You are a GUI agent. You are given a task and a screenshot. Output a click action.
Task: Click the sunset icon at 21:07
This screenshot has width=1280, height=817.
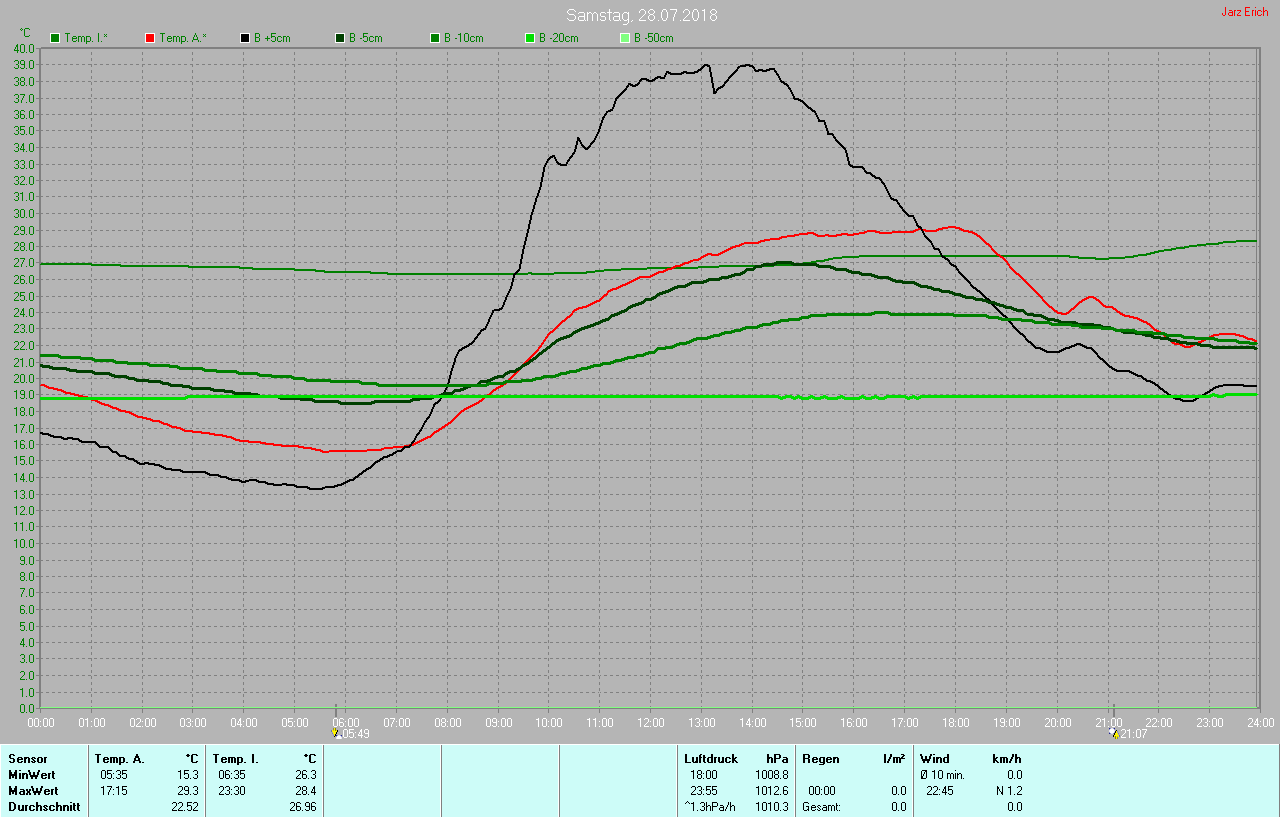[1114, 733]
